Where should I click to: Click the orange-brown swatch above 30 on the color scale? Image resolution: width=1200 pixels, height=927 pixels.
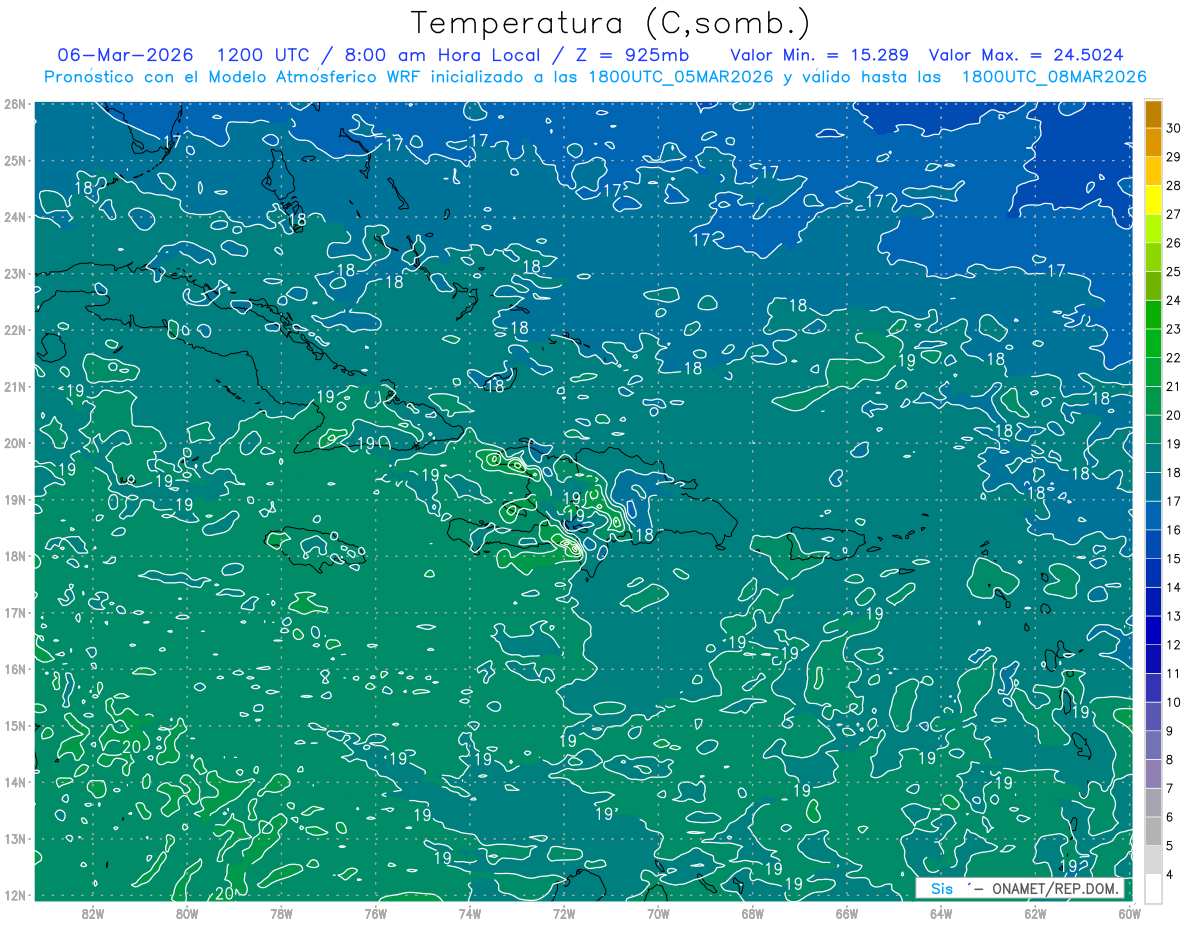1153,115
